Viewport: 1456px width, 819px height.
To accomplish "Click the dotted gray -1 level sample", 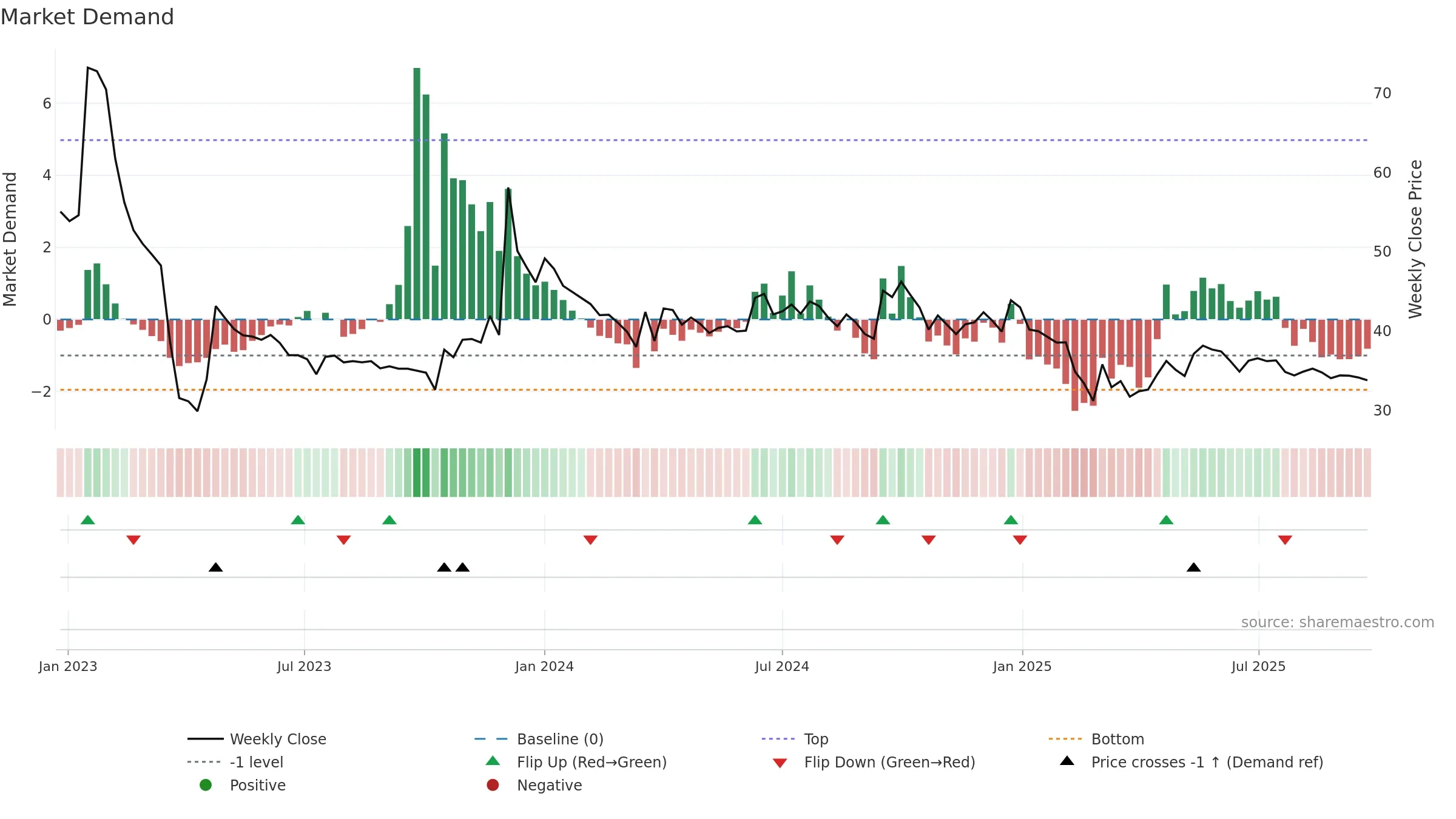I will point(204,762).
